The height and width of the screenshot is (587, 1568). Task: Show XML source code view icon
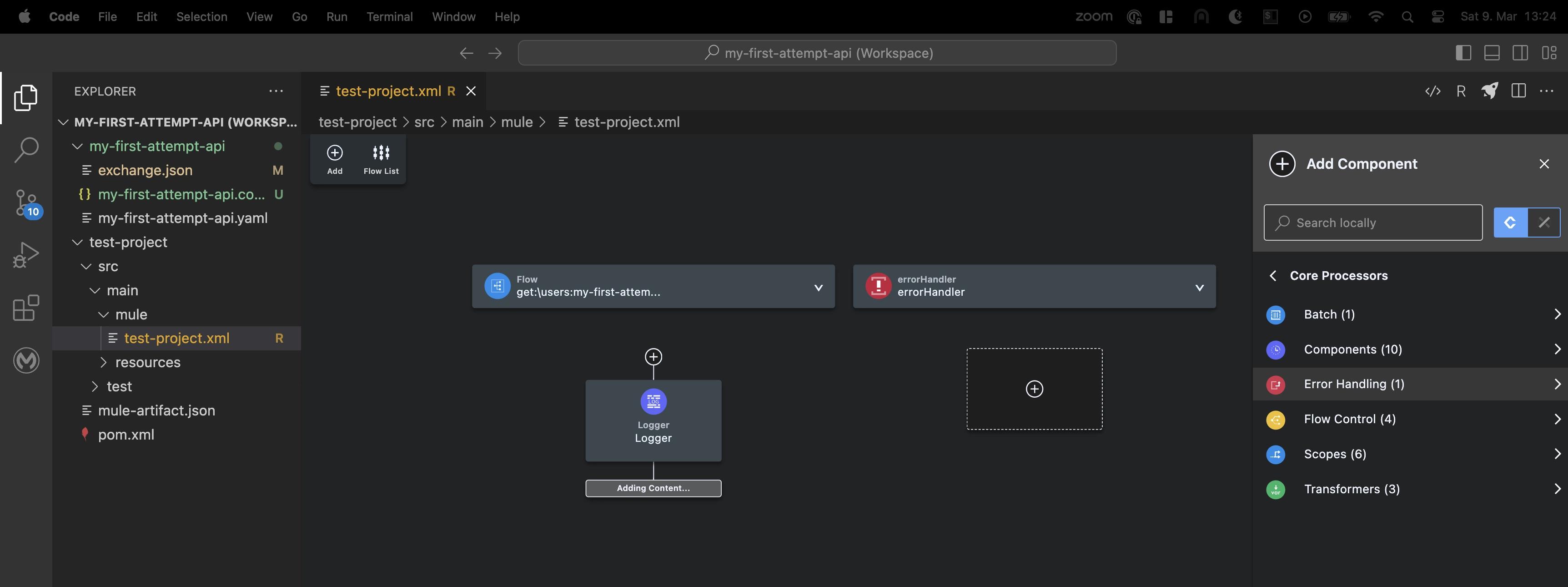point(1432,91)
